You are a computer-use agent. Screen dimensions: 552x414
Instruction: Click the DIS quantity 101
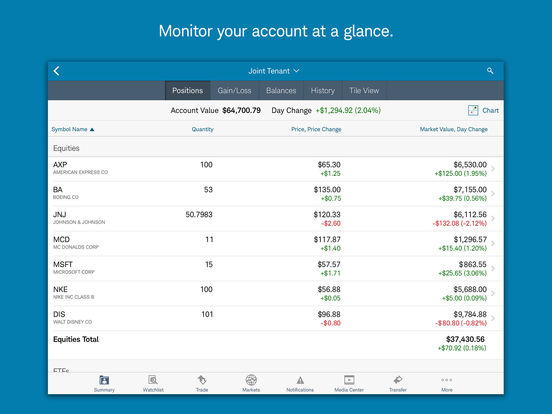[x=207, y=314]
